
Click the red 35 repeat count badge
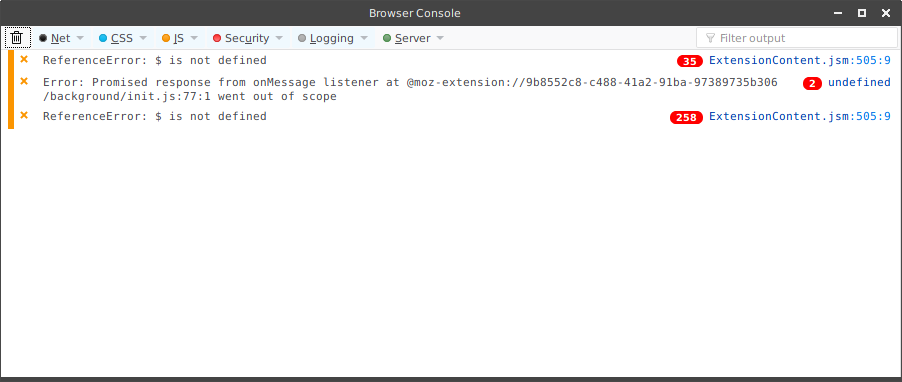pos(690,61)
